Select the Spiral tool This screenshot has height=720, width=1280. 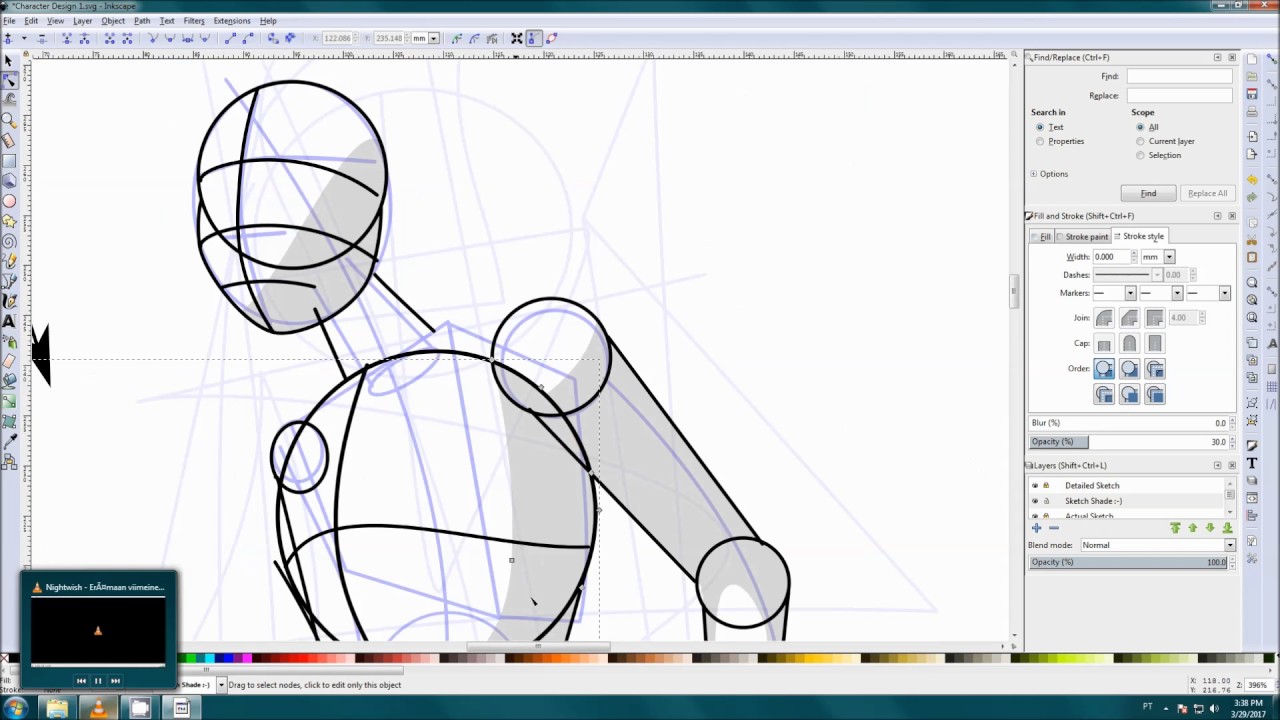coord(9,241)
